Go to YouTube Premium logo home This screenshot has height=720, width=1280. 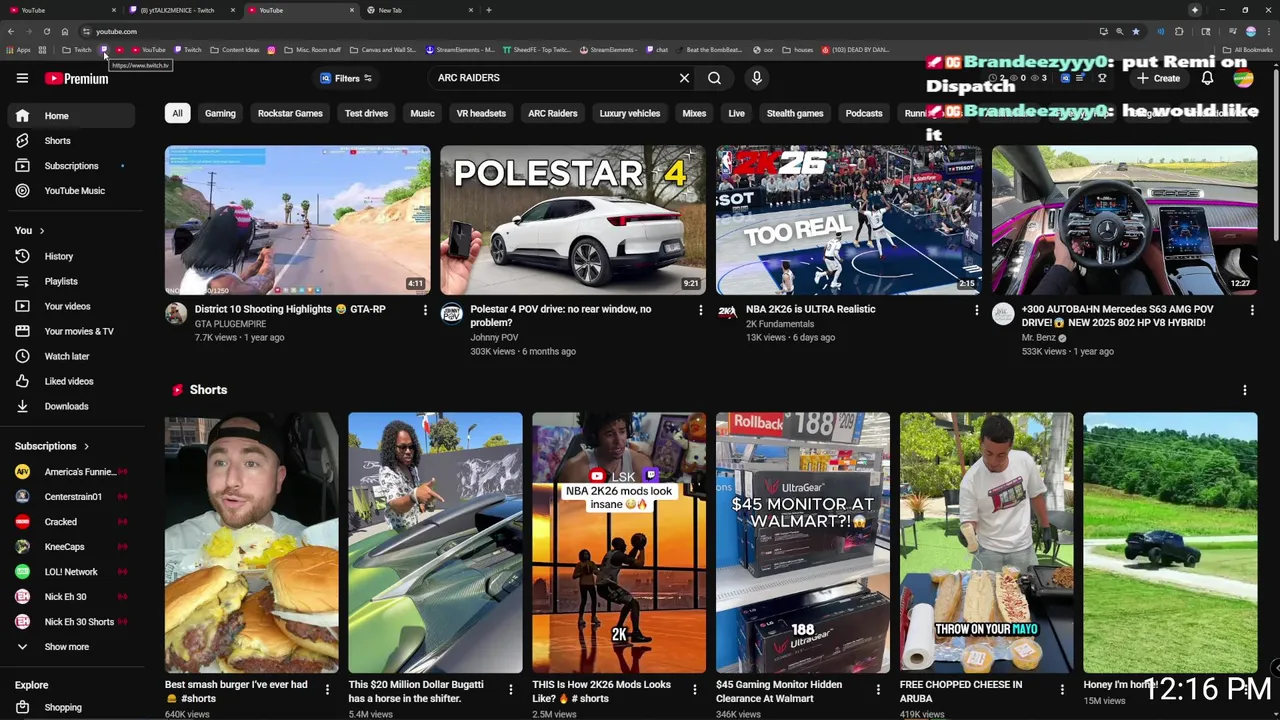pos(77,79)
